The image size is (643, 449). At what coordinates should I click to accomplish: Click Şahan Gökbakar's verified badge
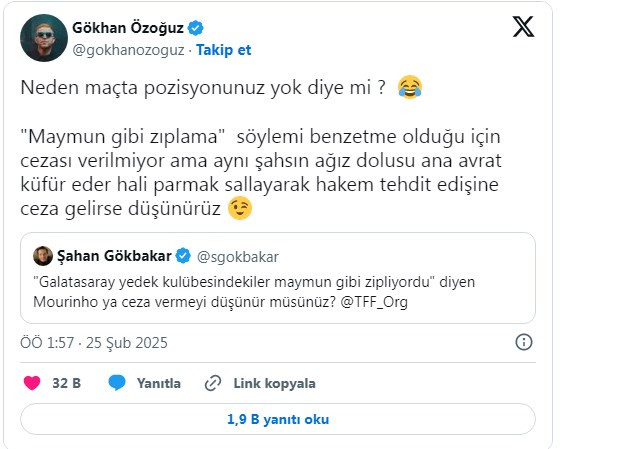click(x=183, y=256)
